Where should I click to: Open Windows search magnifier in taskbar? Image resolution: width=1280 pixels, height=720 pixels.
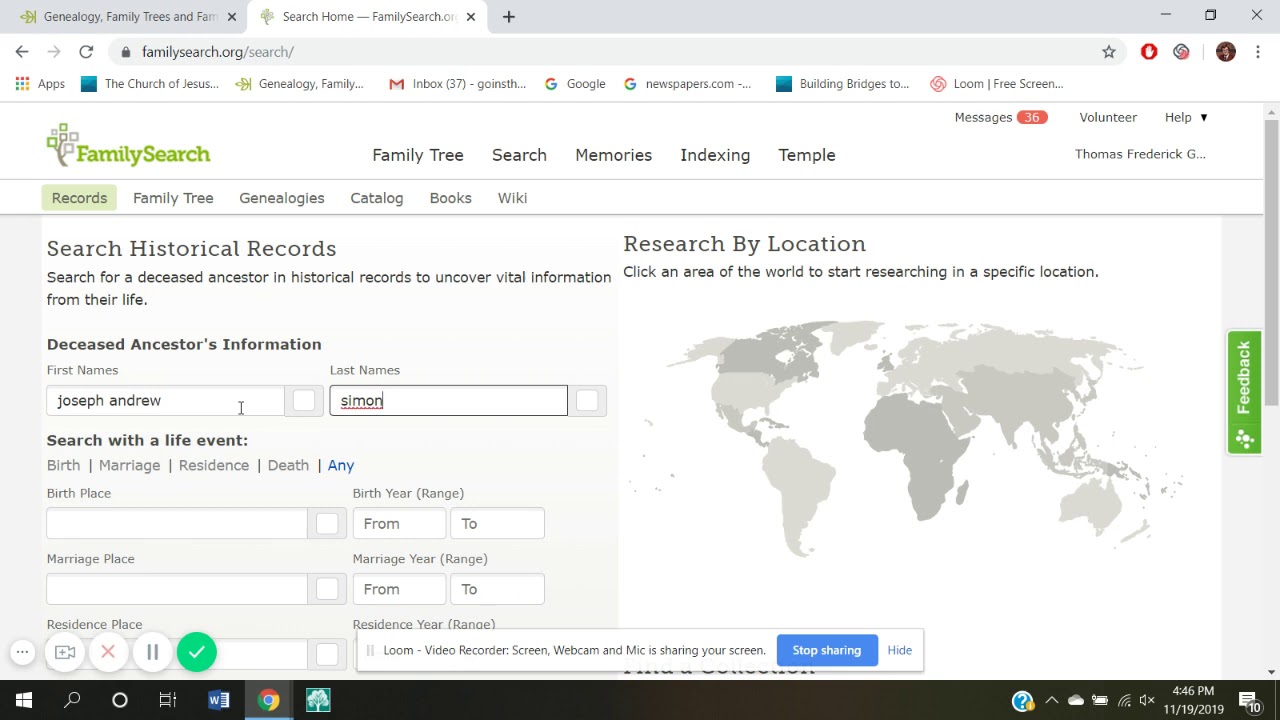pyautogui.click(x=72, y=700)
